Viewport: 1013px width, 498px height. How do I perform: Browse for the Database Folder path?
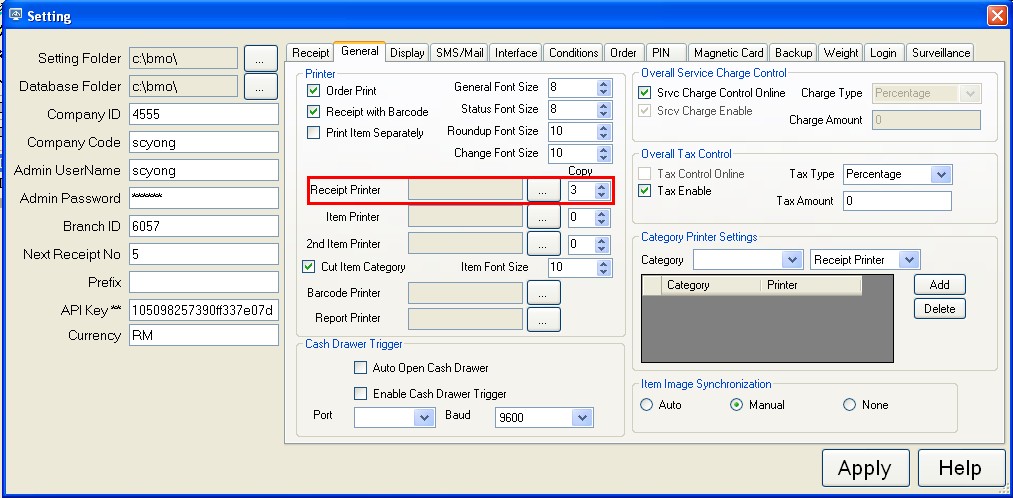pyautogui.click(x=260, y=86)
